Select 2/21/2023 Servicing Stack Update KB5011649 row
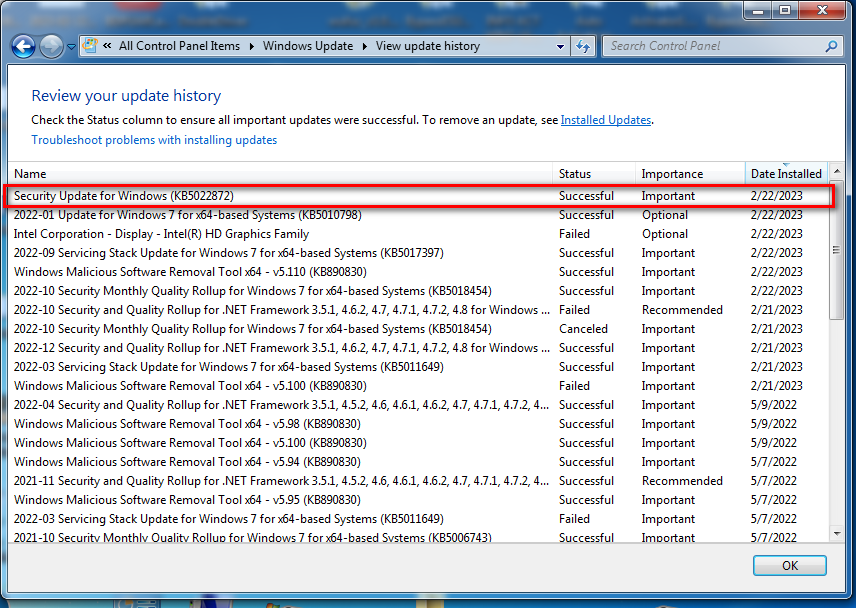856x608 pixels. tap(419, 367)
